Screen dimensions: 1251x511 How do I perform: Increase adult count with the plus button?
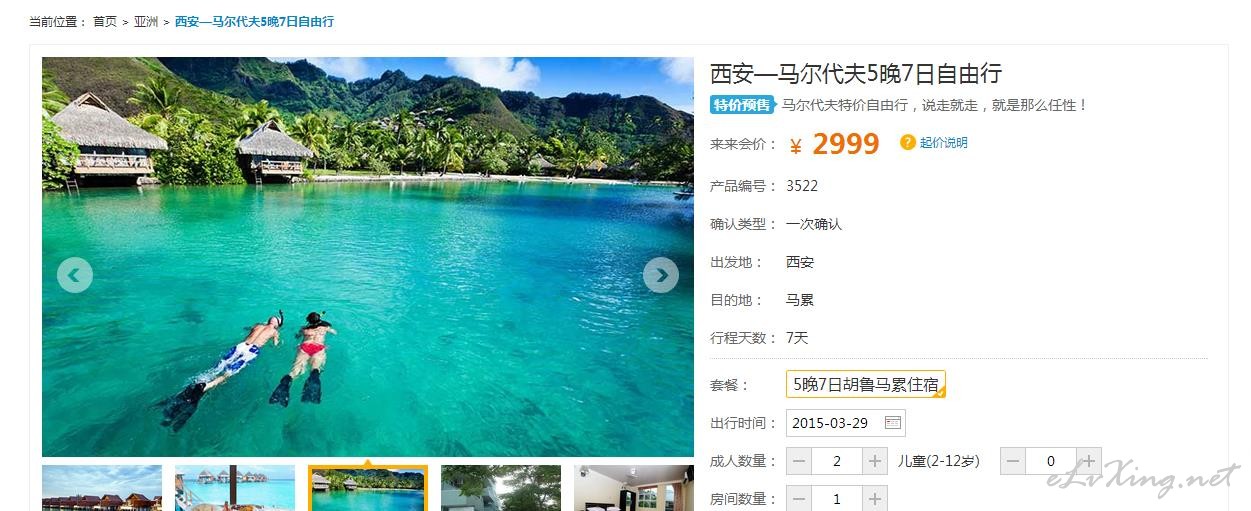(x=875, y=461)
